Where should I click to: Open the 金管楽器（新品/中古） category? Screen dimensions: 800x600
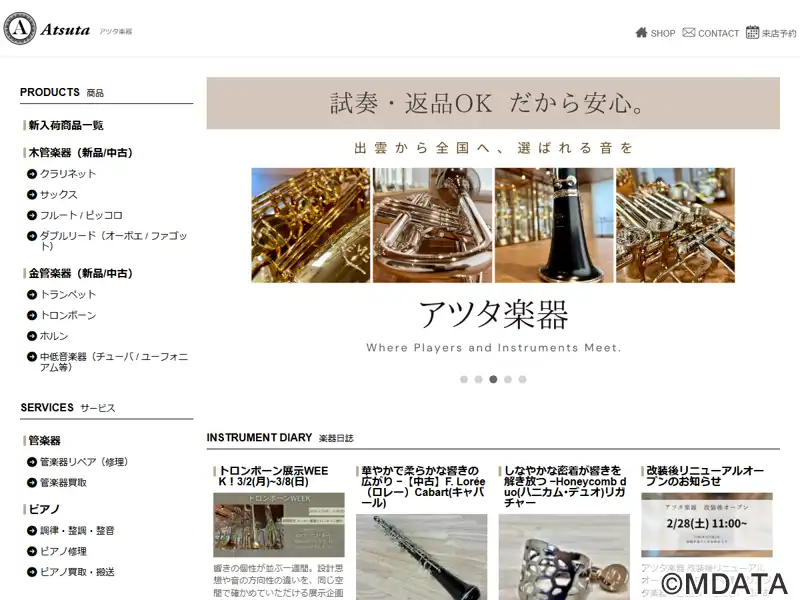pyautogui.click(x=80, y=273)
